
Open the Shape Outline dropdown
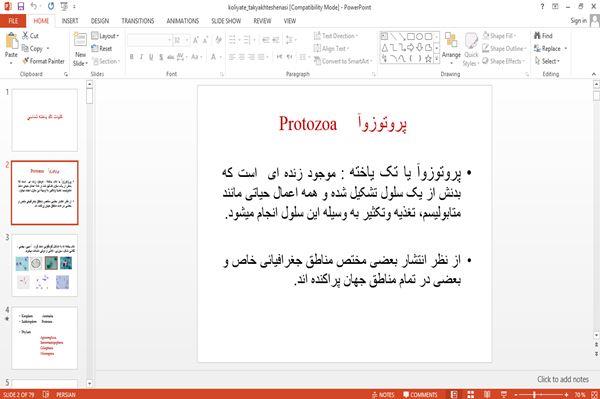[x=504, y=48]
